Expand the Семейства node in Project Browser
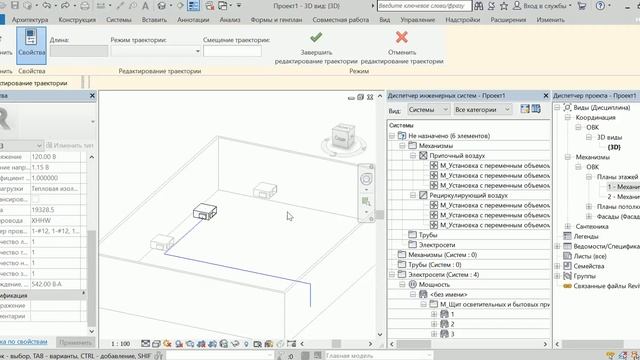Image resolution: width=640 pixels, height=360 pixels. (557, 266)
